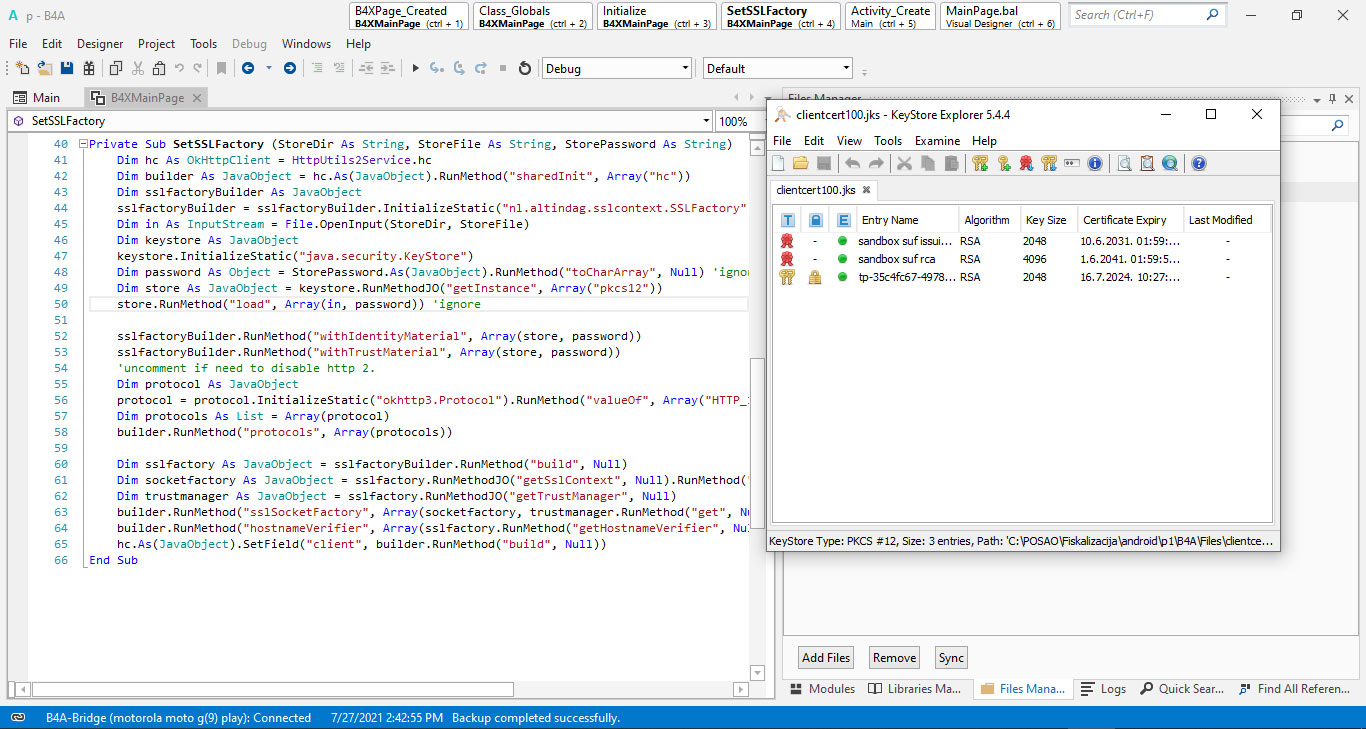Image resolution: width=1366 pixels, height=729 pixels.
Task: Open the Debug build configuration dropdown
Action: [x=685, y=69]
